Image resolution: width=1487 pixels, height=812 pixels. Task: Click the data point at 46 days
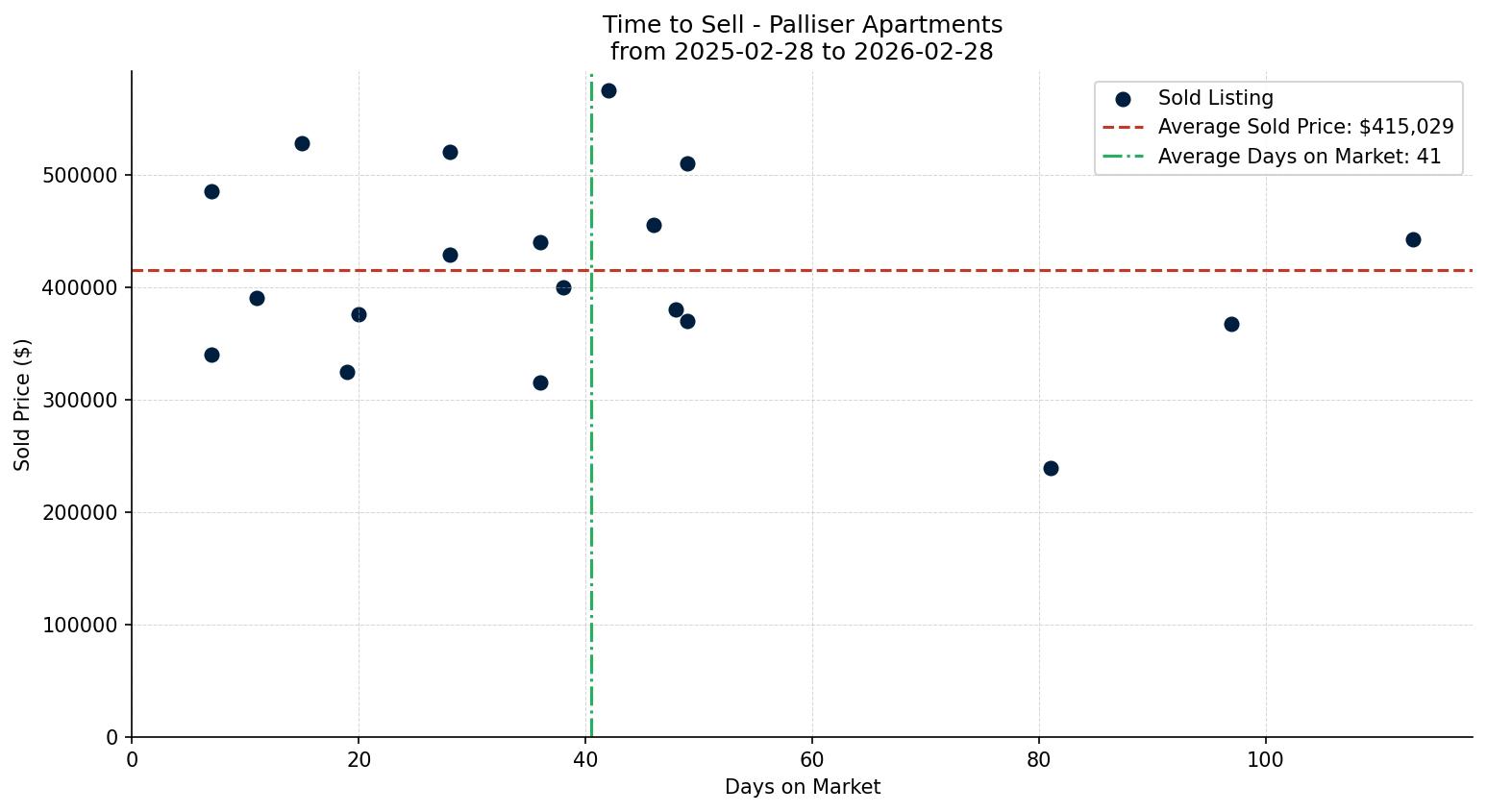coord(654,225)
